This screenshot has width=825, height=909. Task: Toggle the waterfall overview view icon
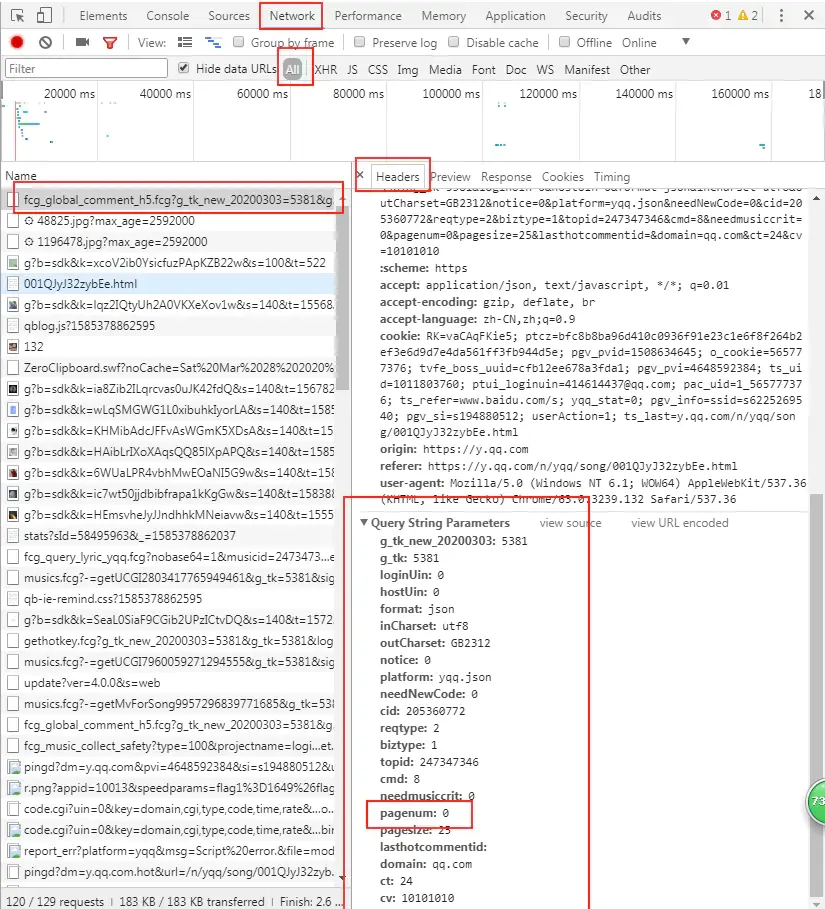213,42
